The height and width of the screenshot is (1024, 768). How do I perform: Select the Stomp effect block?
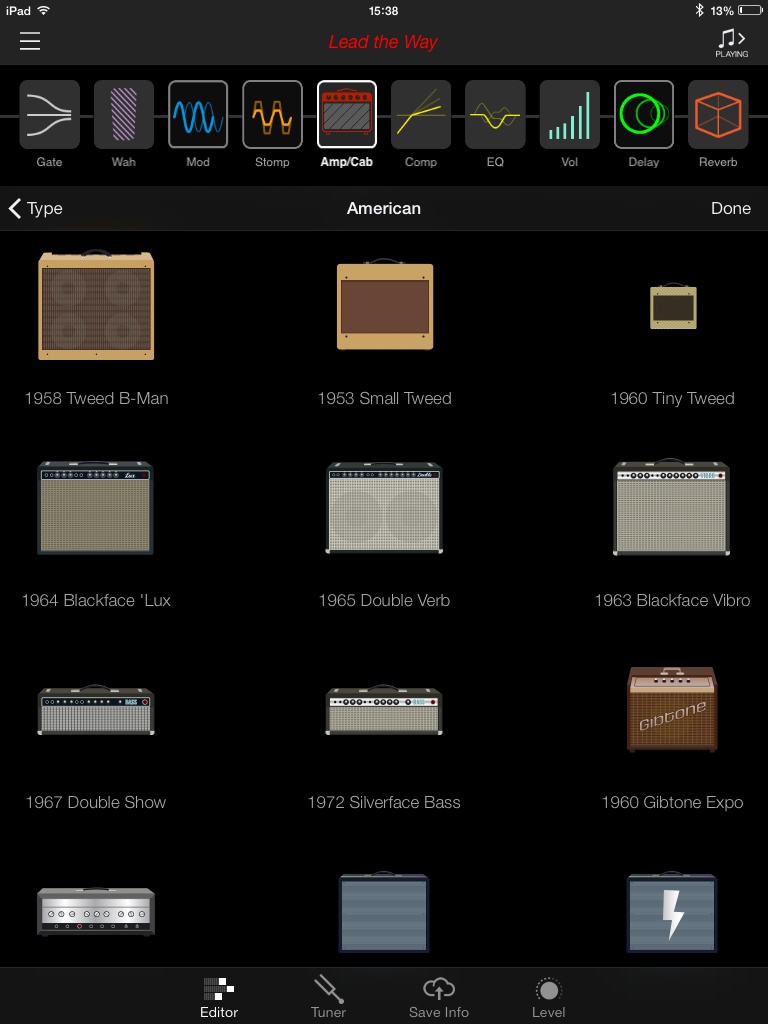[x=272, y=115]
